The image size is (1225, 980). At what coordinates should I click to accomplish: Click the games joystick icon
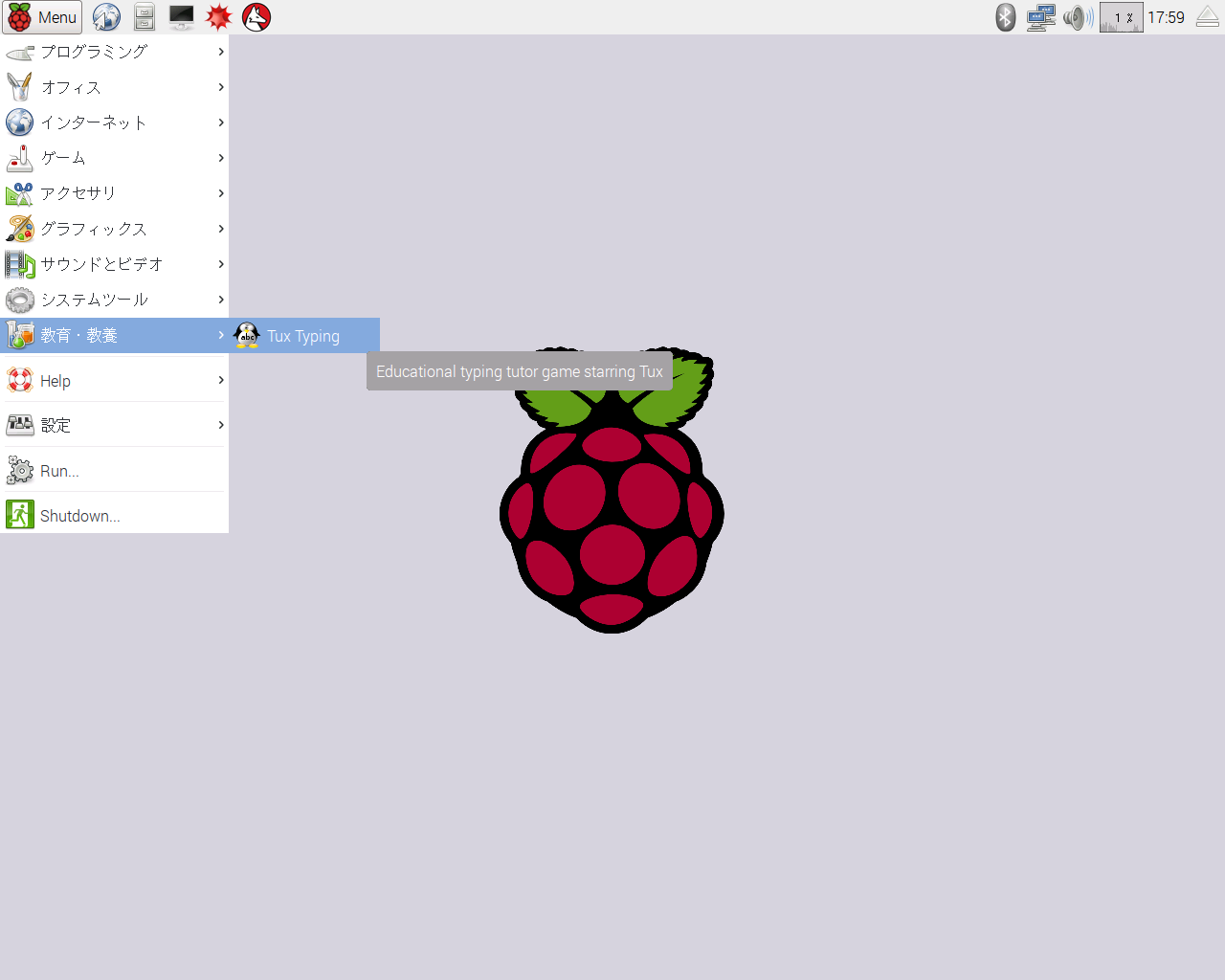[19, 158]
